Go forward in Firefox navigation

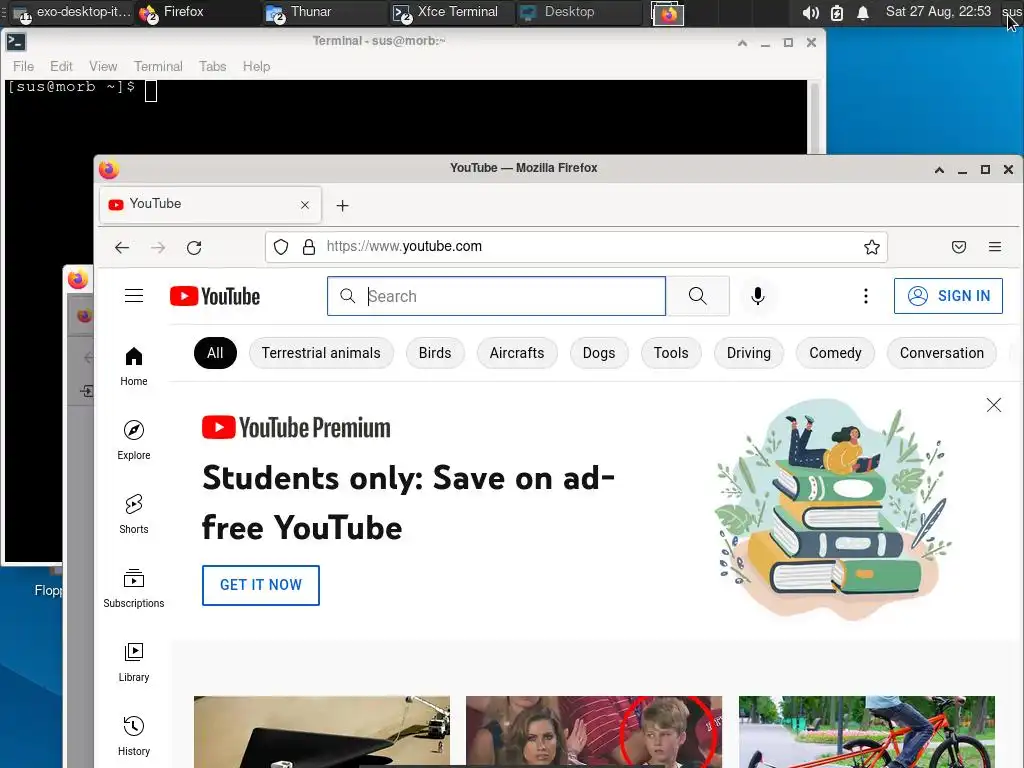pos(158,248)
